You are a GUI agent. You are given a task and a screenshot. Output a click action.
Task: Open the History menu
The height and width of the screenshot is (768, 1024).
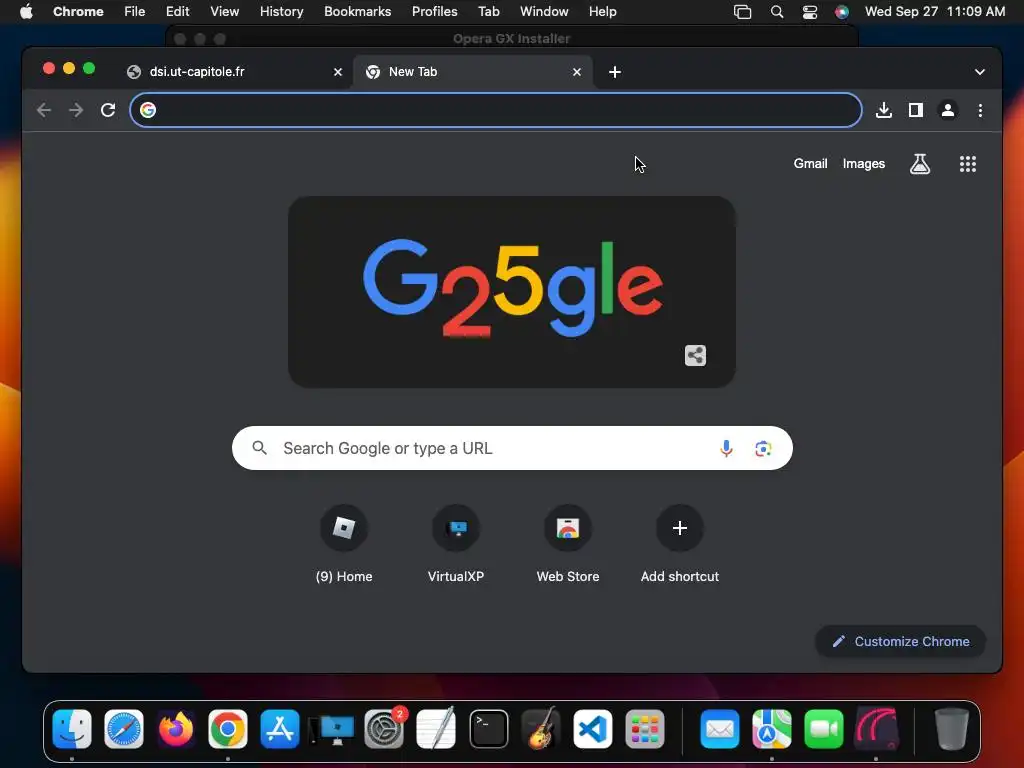(281, 11)
